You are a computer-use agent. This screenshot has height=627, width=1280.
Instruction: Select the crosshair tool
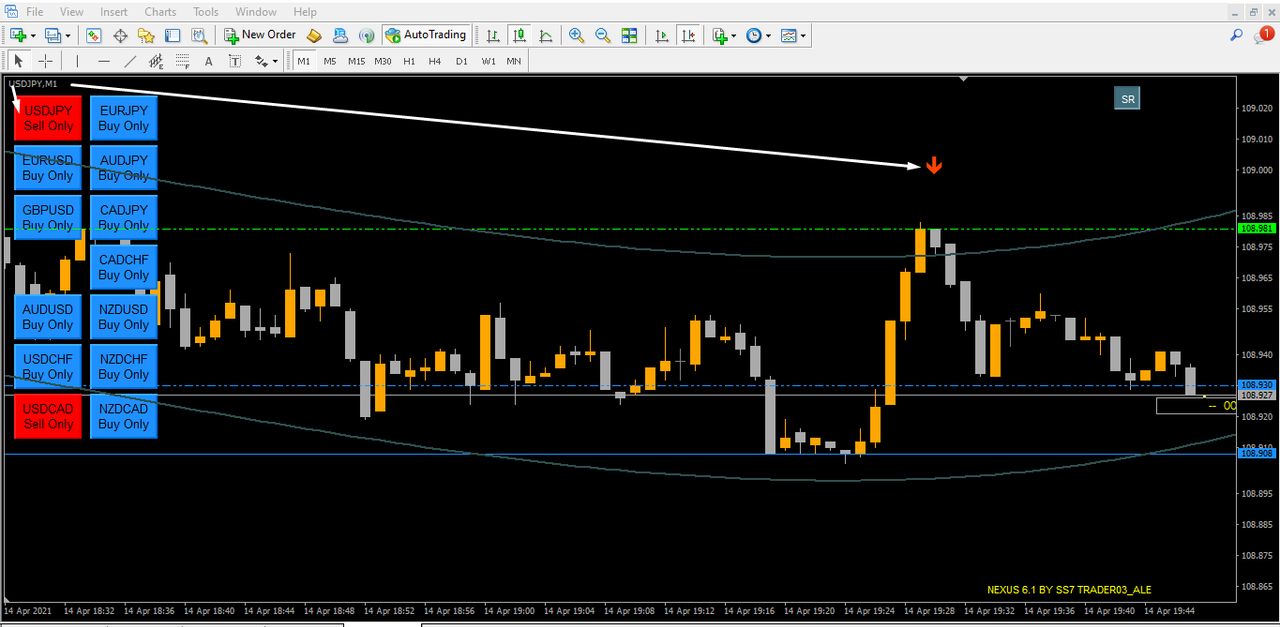click(45, 61)
